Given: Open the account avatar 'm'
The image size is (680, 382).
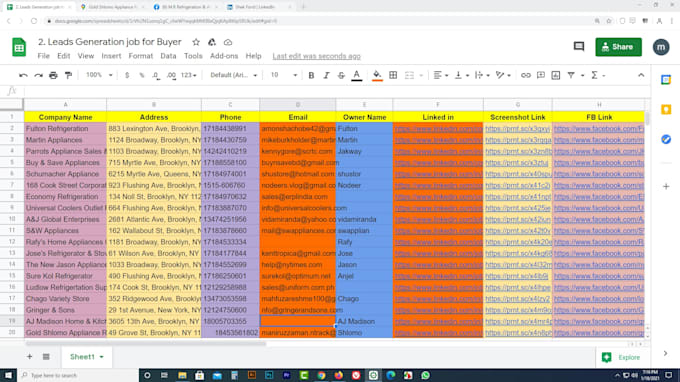Looking at the screenshot, I should coord(661,47).
